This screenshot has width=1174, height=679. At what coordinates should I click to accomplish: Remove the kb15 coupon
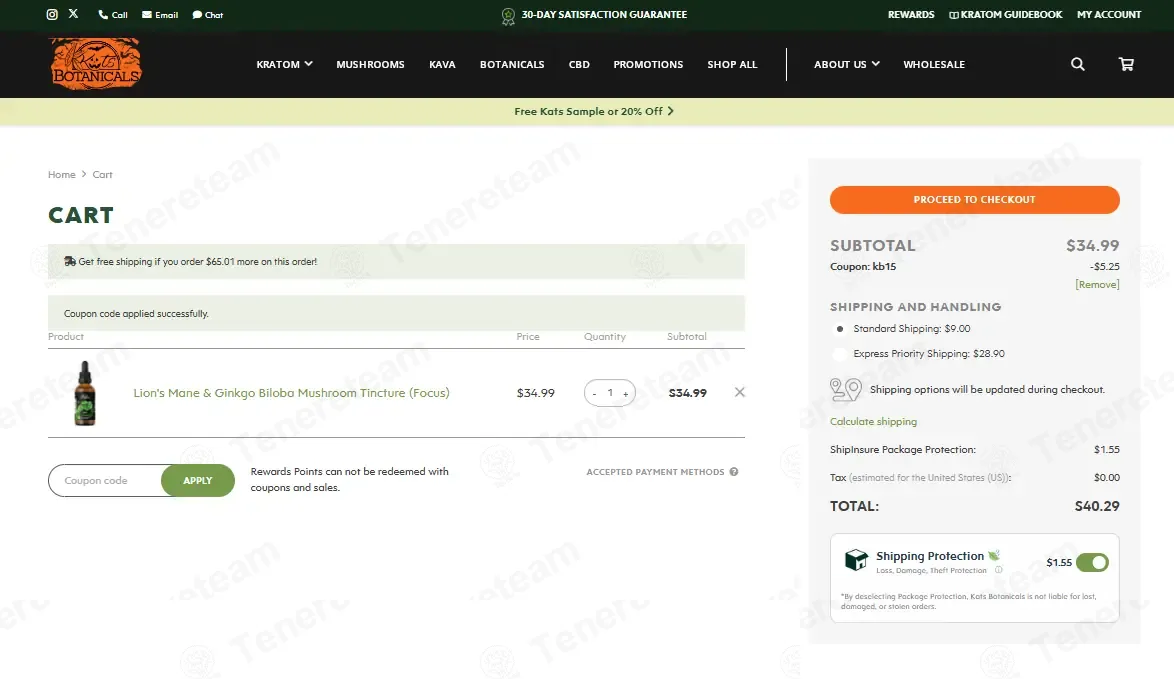pyautogui.click(x=1097, y=284)
